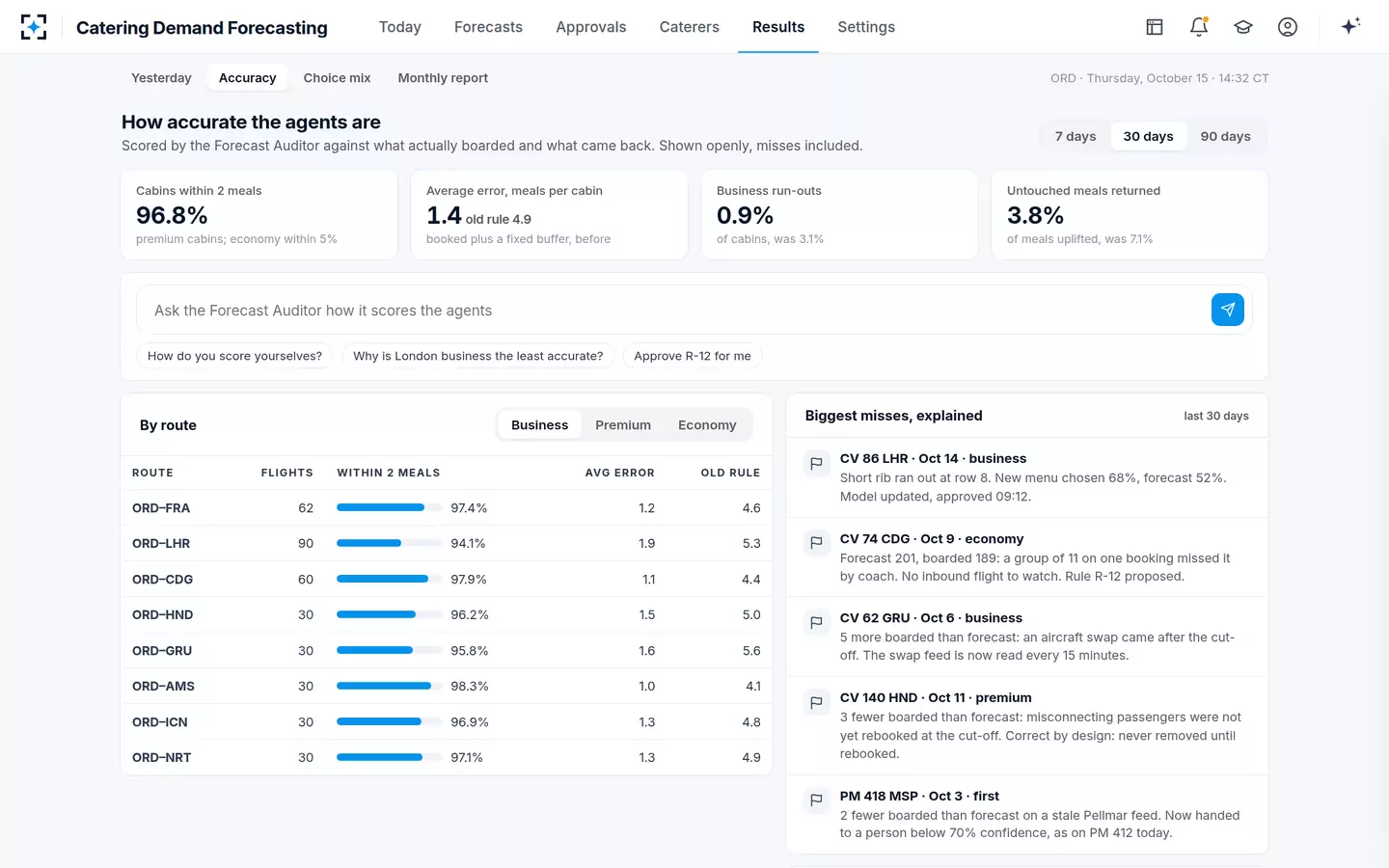This screenshot has width=1389, height=868.
Task: Select the Accuracy sub-tab
Action: [248, 78]
